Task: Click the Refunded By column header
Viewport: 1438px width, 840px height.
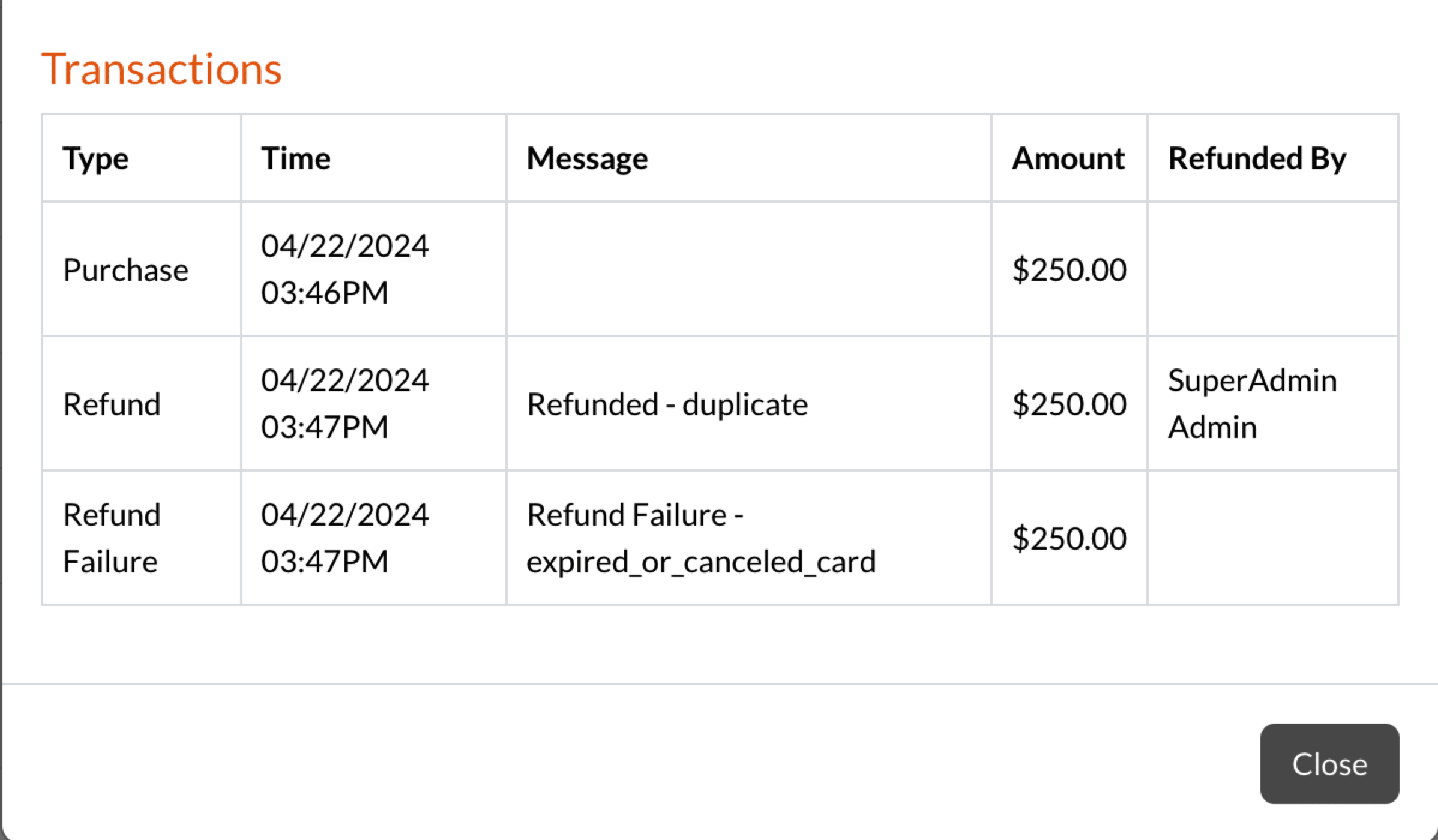Action: [x=1257, y=158]
